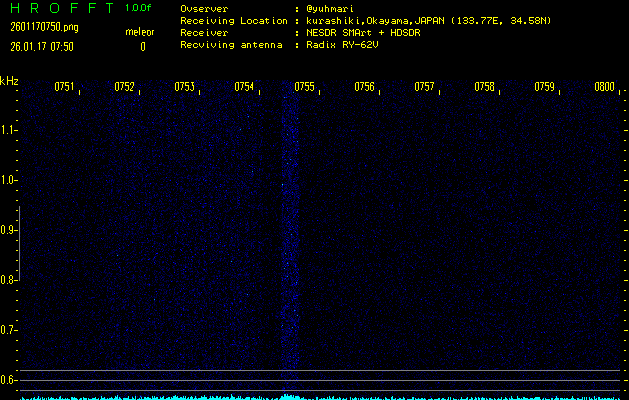This screenshot has height=400, width=629.
Task: Click antenna value Radix RY-62V
Action: 342,45
